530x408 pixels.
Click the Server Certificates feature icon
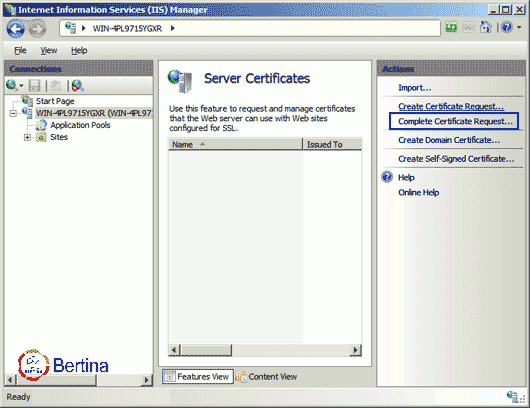pos(180,81)
